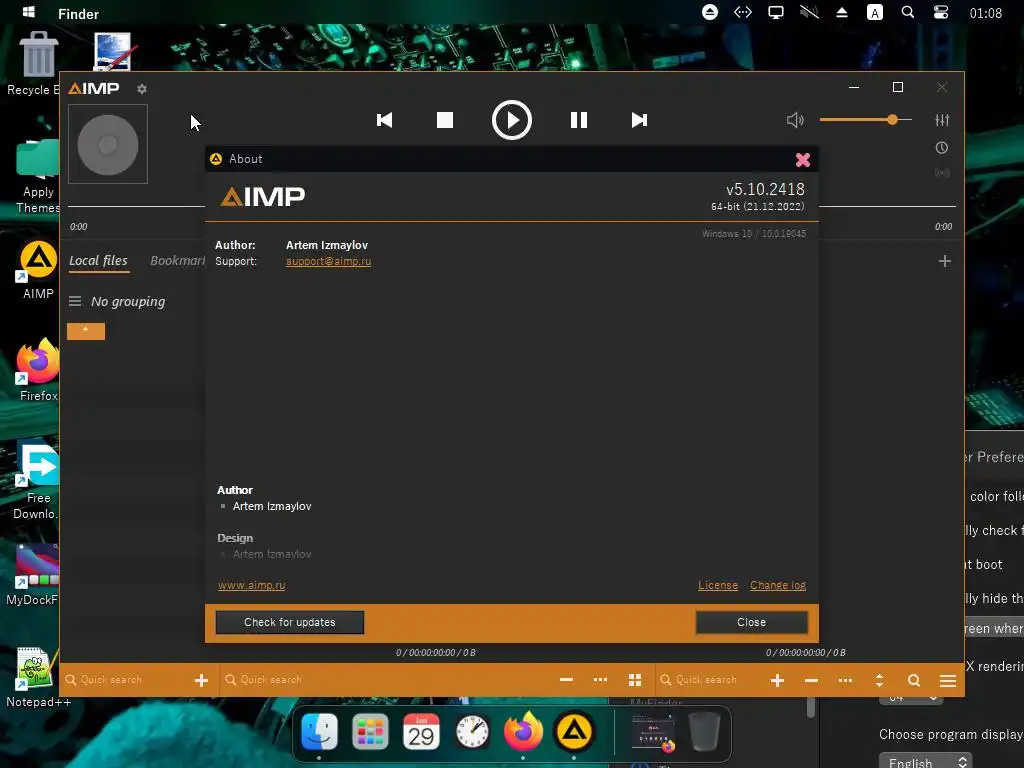Open the Finder menu in top bar

78,14
